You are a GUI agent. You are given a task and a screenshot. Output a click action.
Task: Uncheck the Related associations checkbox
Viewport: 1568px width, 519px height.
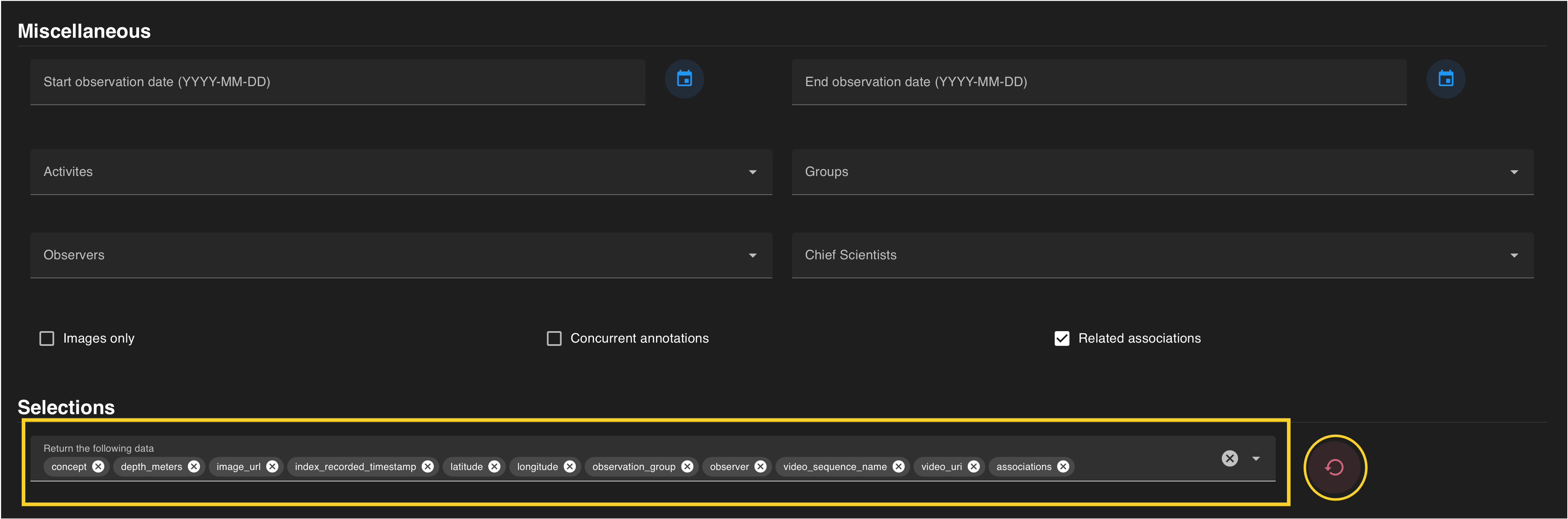[x=1062, y=338]
